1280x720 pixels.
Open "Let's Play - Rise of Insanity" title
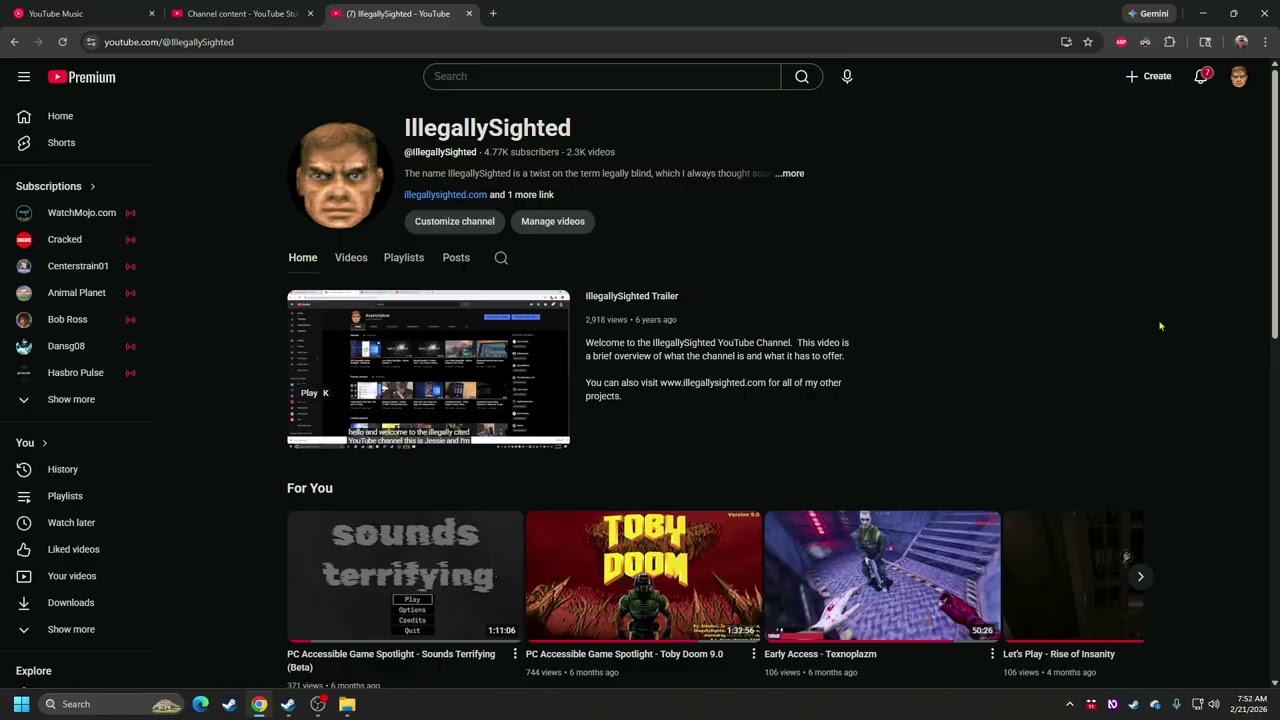tap(1059, 654)
